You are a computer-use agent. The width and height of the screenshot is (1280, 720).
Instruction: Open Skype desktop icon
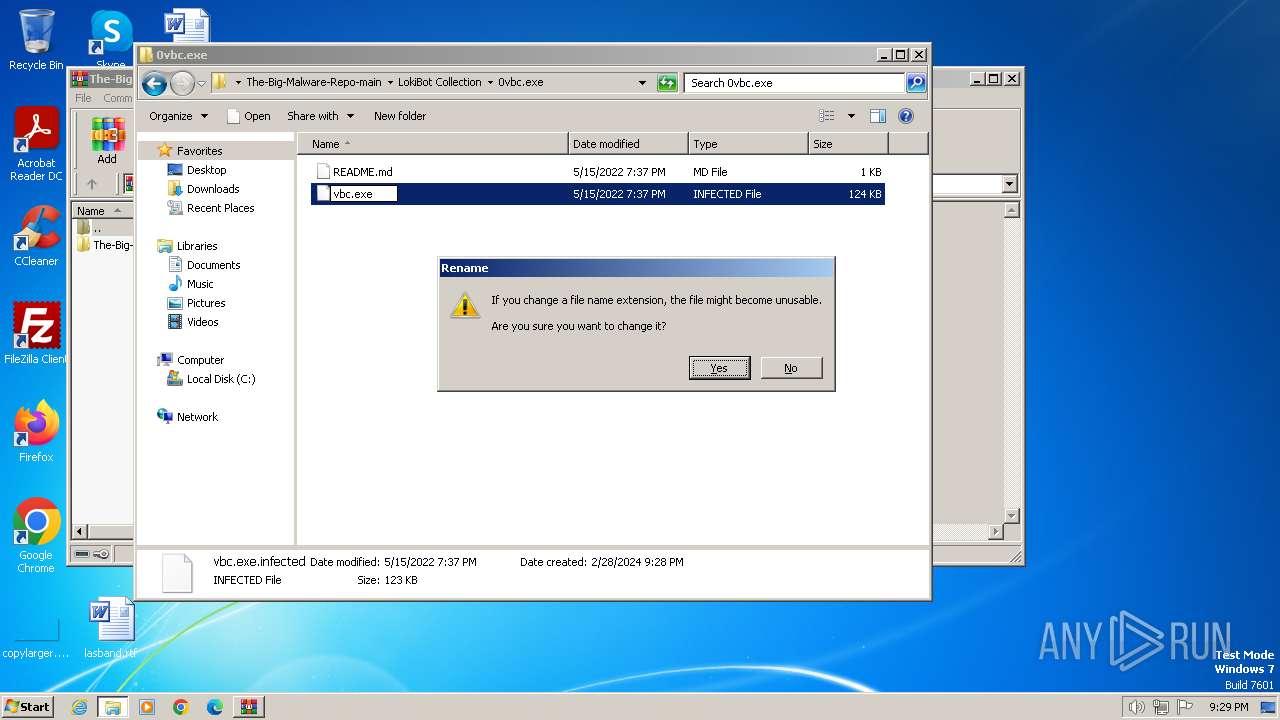click(111, 38)
